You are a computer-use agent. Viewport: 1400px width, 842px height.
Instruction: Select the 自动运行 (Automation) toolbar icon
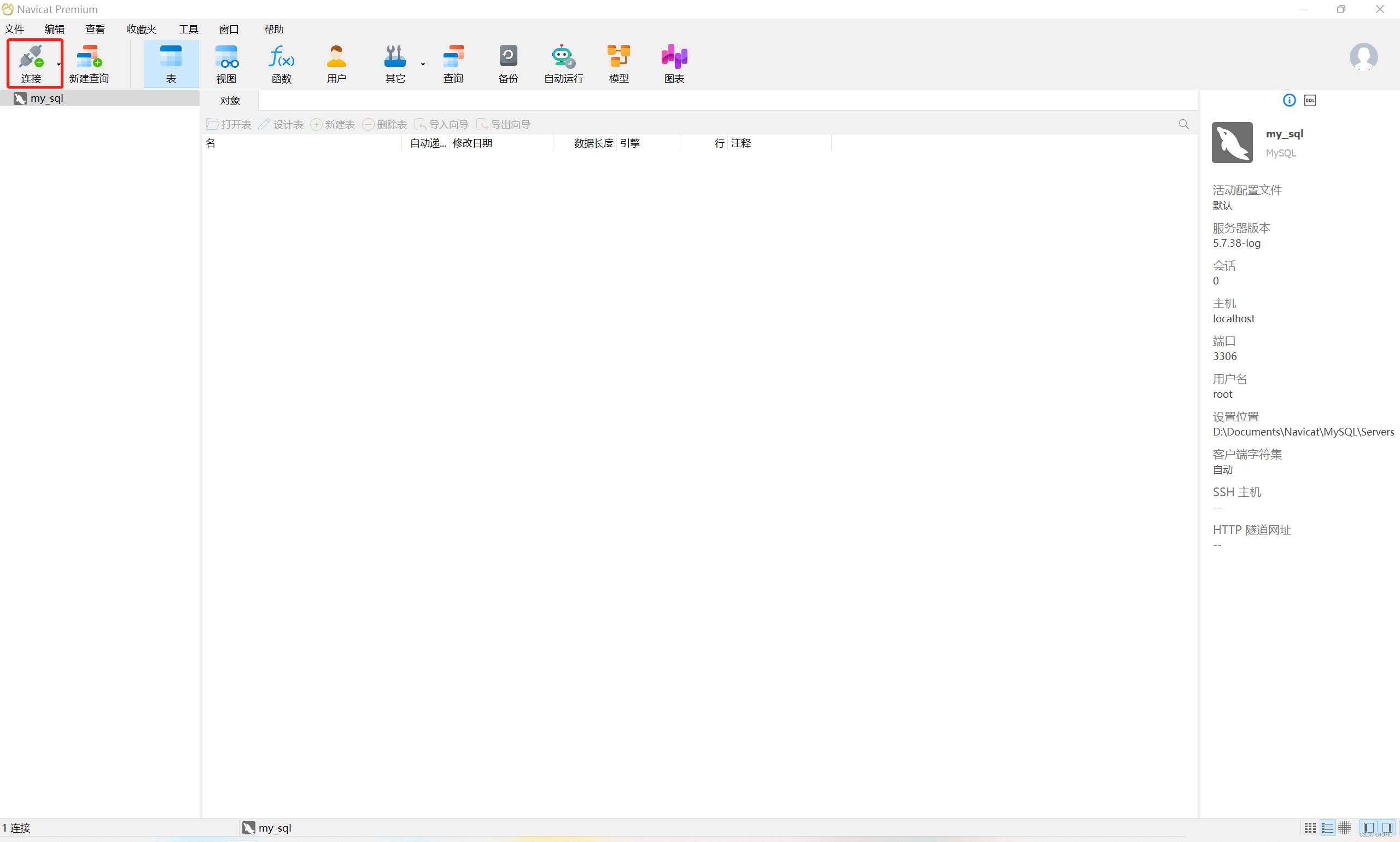coord(563,63)
